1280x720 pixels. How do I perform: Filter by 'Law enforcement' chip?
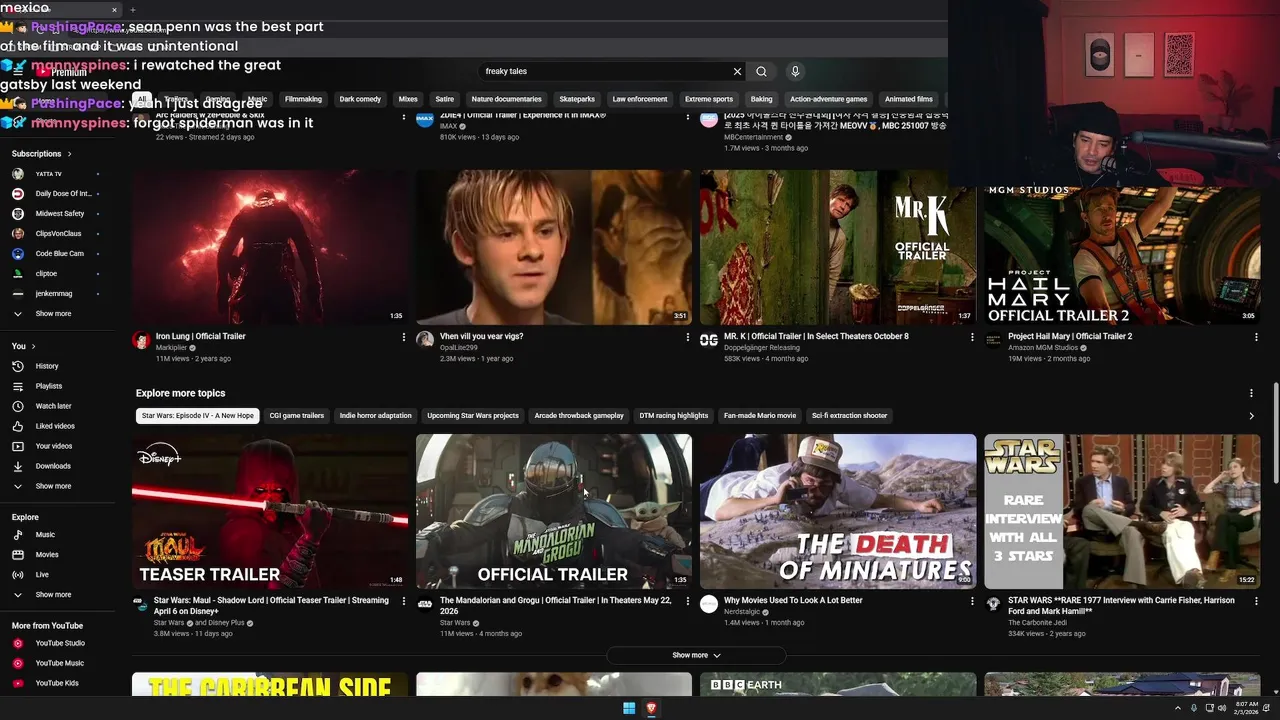click(x=640, y=99)
